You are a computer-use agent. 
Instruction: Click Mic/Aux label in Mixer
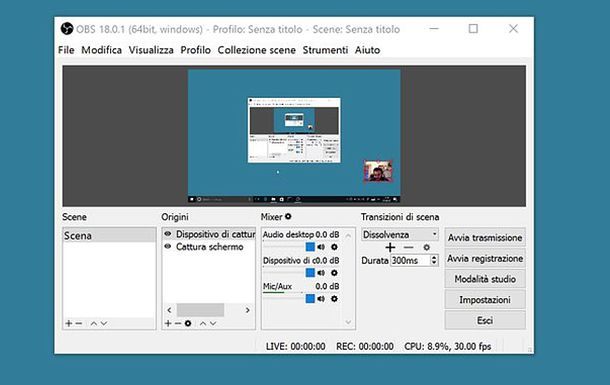(x=277, y=286)
